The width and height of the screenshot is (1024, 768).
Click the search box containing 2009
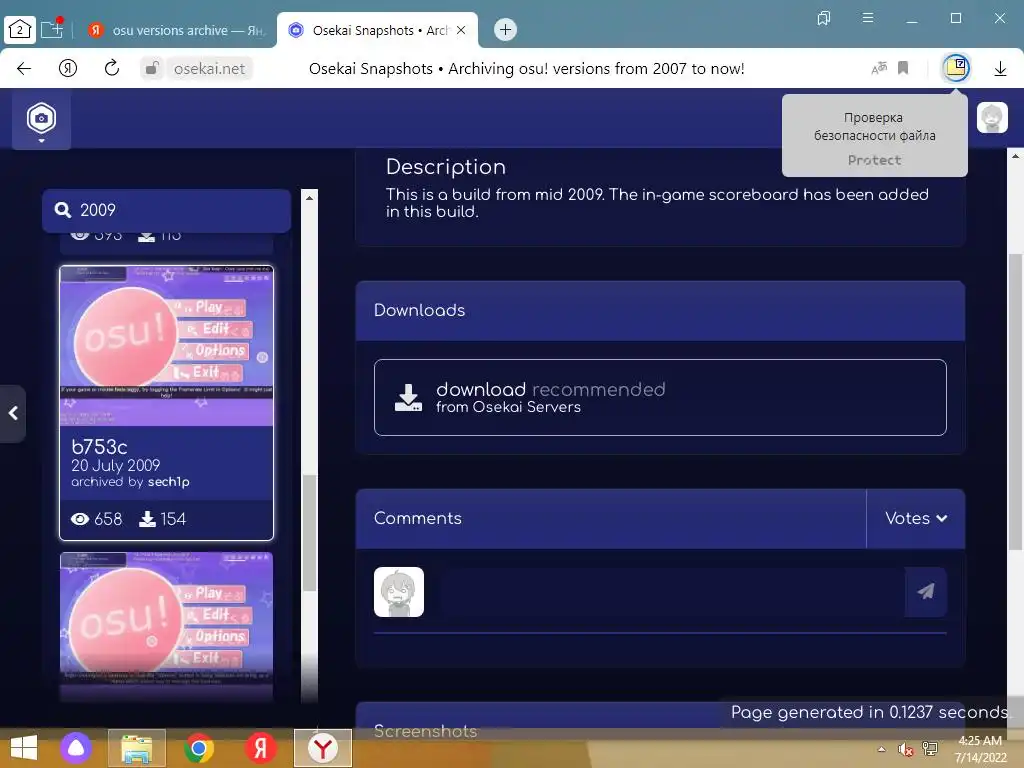(x=167, y=210)
